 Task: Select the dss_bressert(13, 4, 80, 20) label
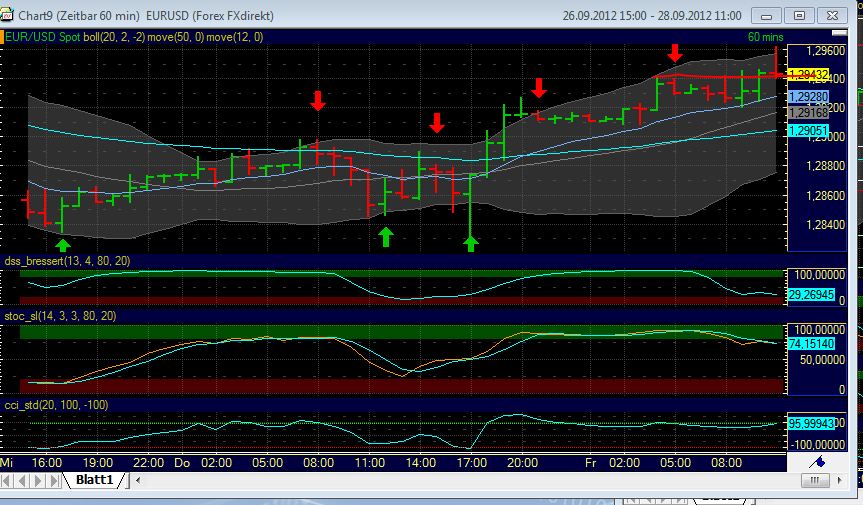click(x=67, y=261)
